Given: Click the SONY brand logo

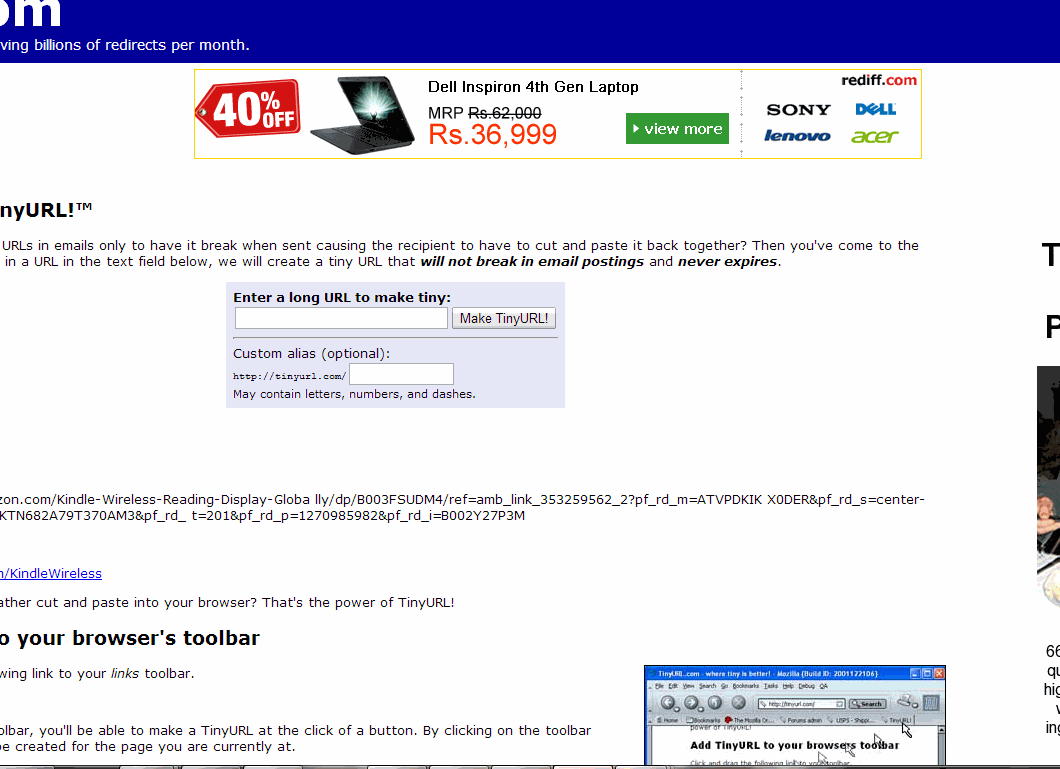Looking at the screenshot, I should pyautogui.click(x=798, y=109).
